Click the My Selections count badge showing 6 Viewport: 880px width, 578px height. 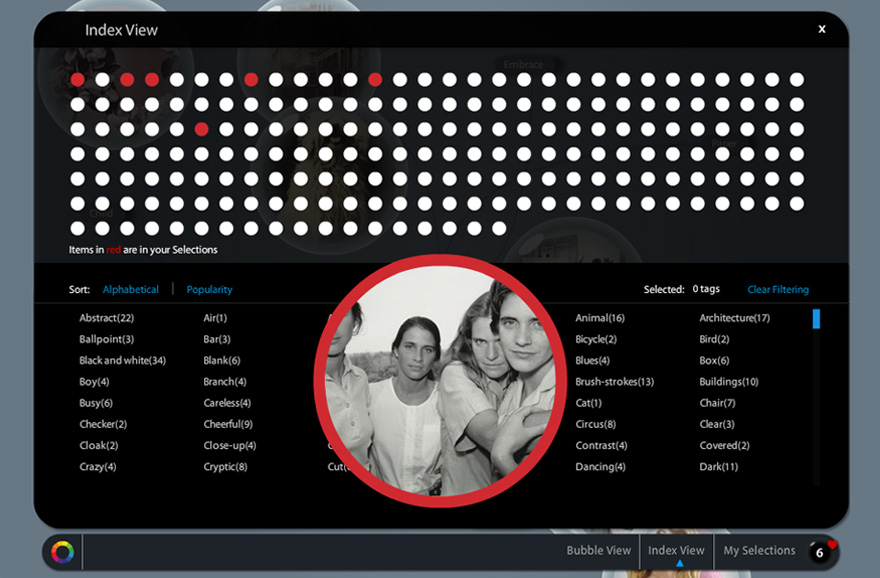tap(818, 551)
